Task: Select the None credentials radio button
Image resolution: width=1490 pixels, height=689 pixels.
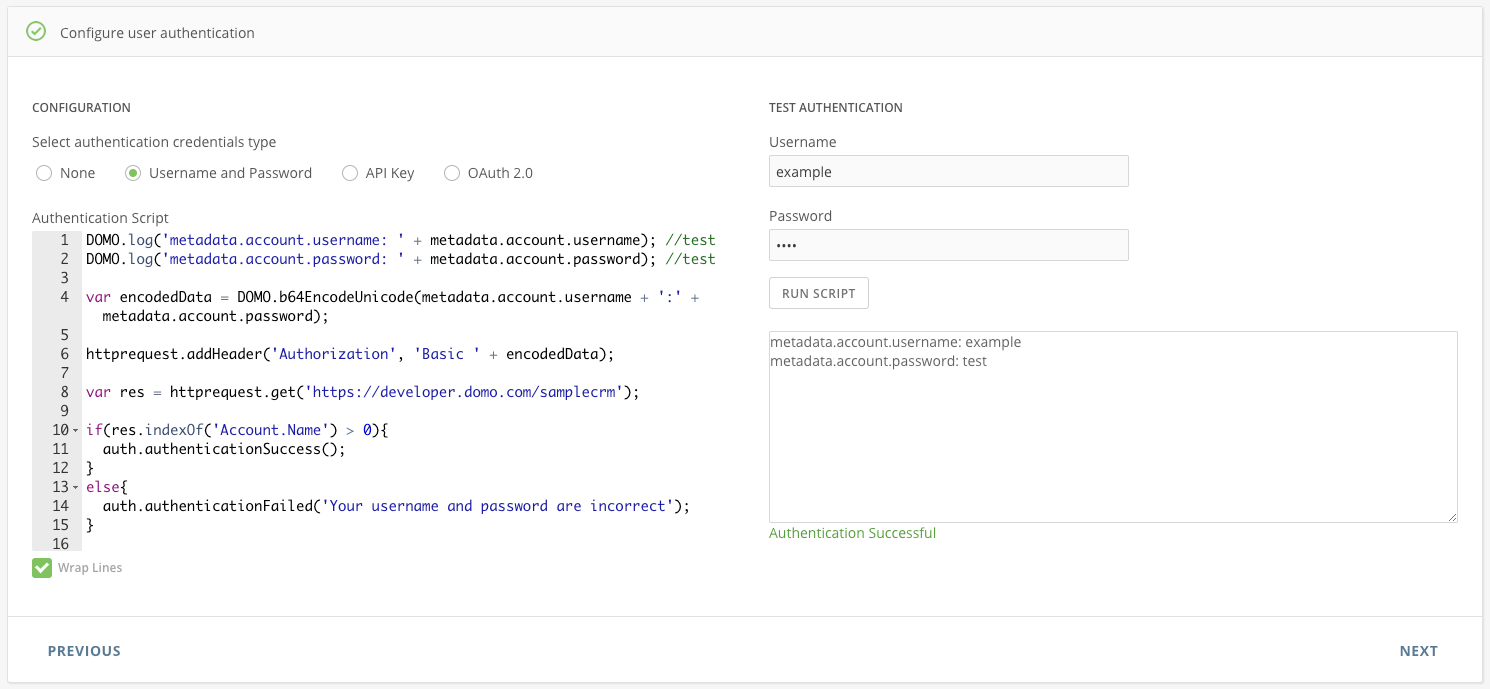Action: 44,173
